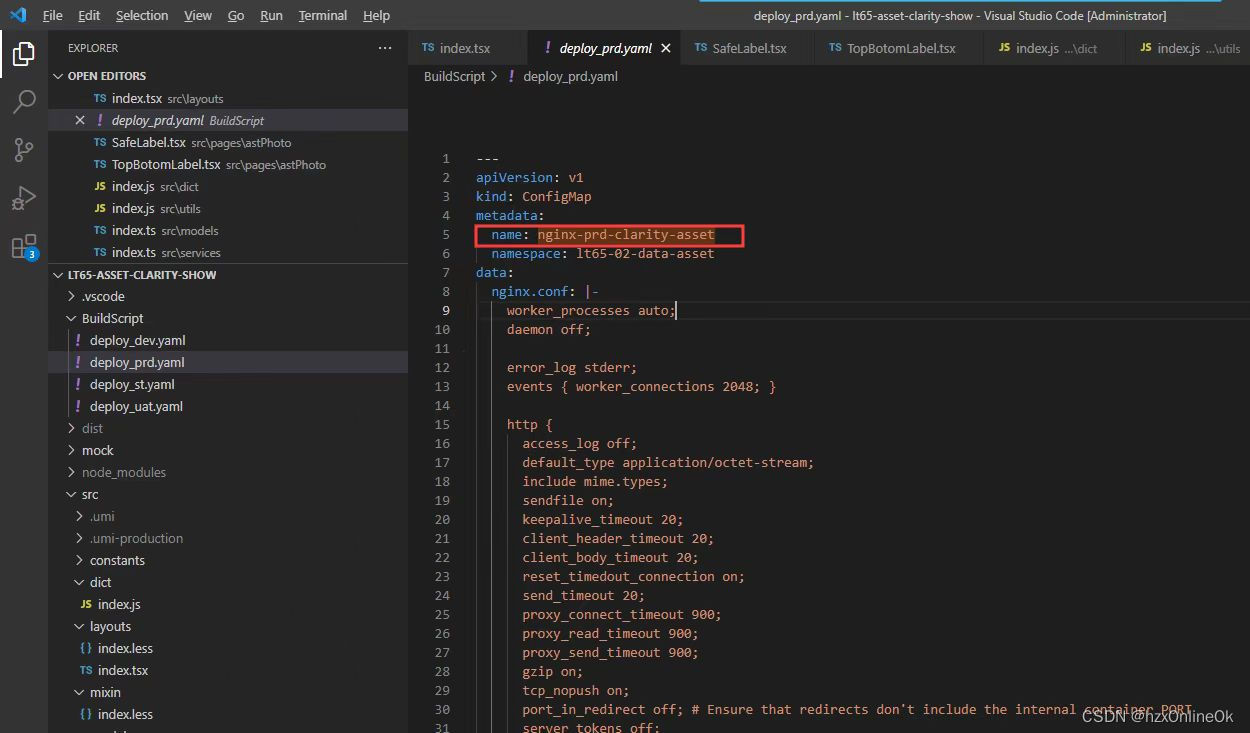Viewport: 1250px width, 733px height.
Task: Close deploy_prd.yaml in Open Editors list
Action: [x=80, y=120]
